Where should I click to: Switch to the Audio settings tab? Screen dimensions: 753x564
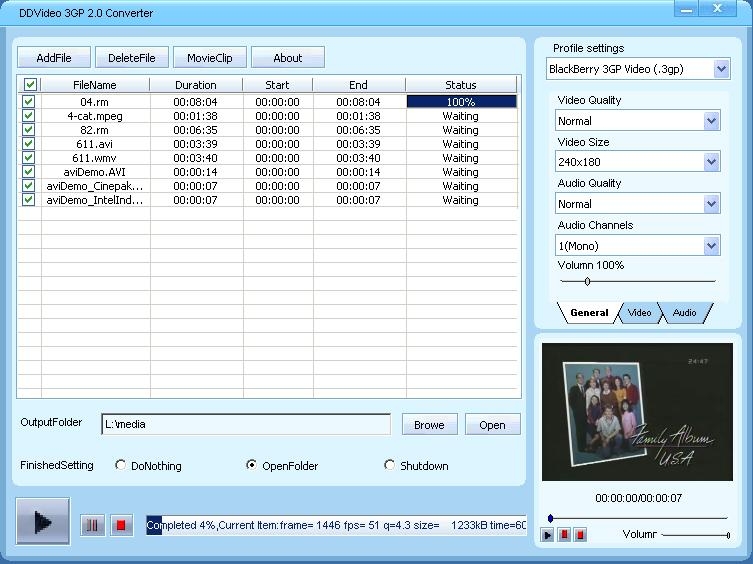pos(684,313)
